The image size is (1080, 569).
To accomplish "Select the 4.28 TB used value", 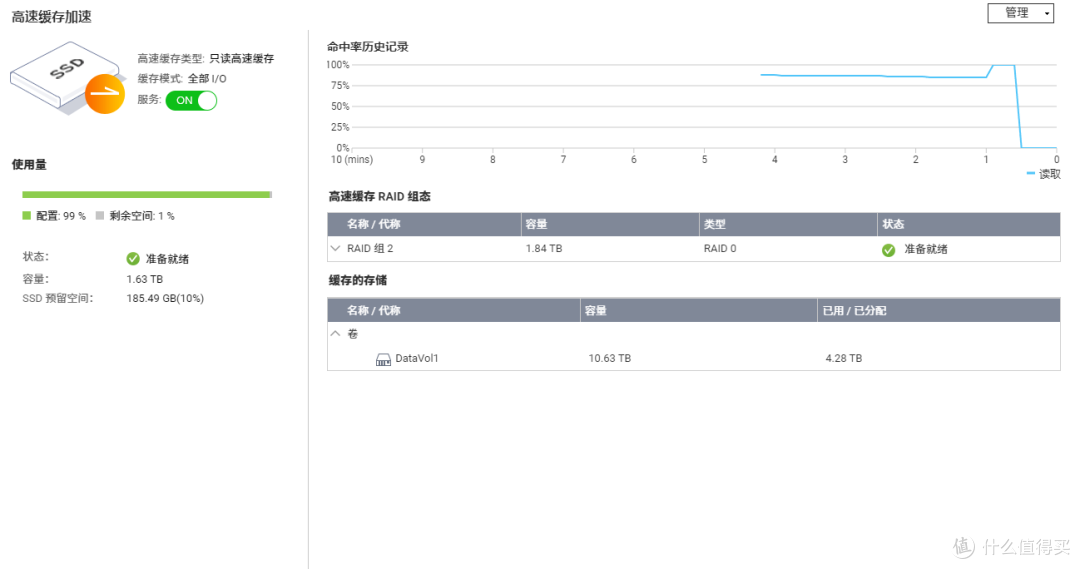I will pyautogui.click(x=844, y=358).
